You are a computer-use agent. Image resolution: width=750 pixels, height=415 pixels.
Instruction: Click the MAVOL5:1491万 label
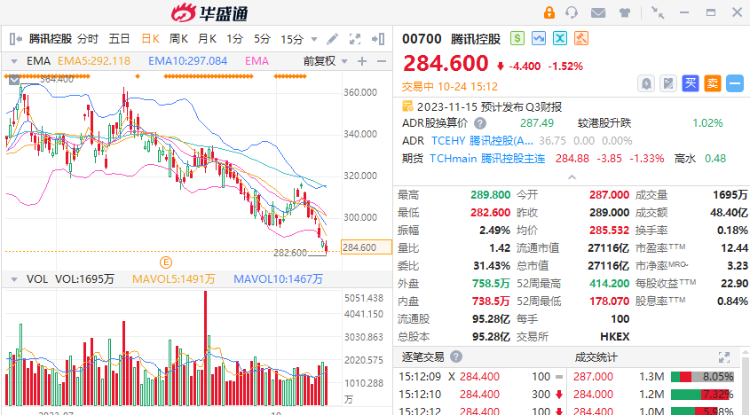click(174, 279)
